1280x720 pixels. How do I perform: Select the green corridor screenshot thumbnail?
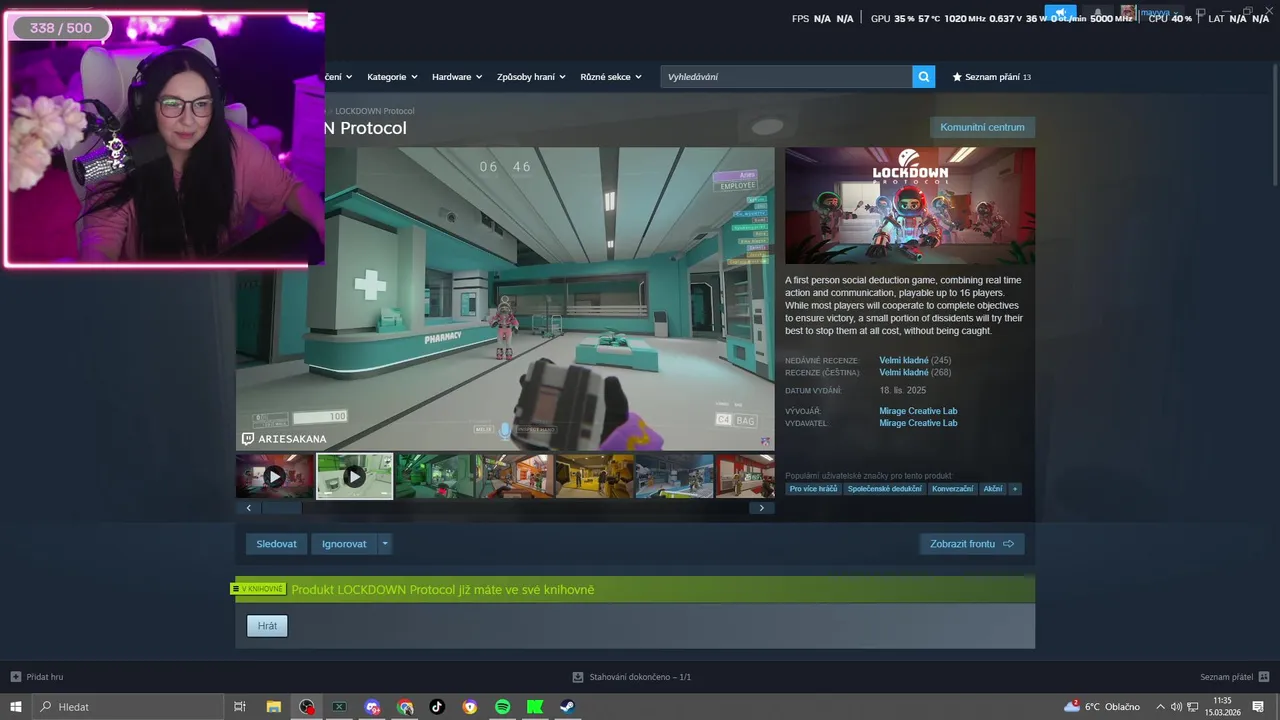(434, 476)
